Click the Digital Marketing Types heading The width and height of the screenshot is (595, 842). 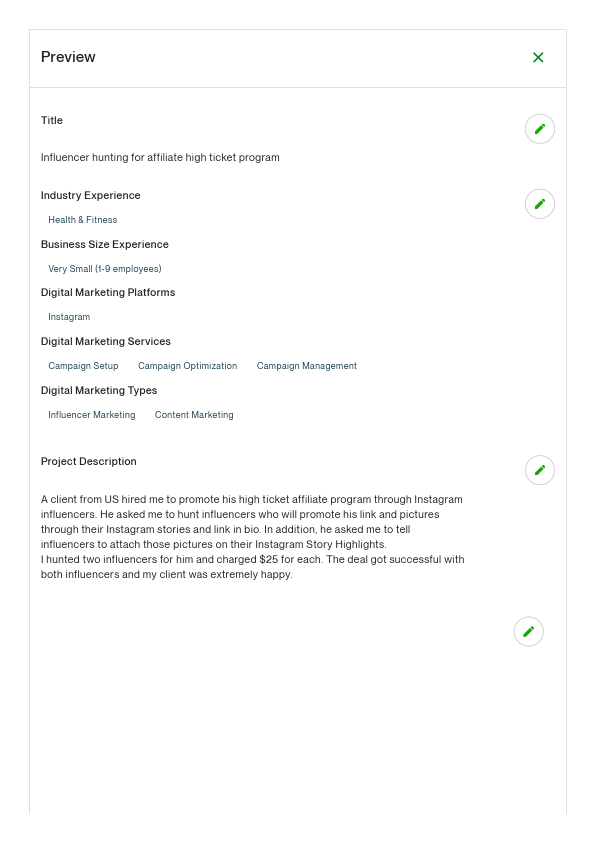point(98,390)
